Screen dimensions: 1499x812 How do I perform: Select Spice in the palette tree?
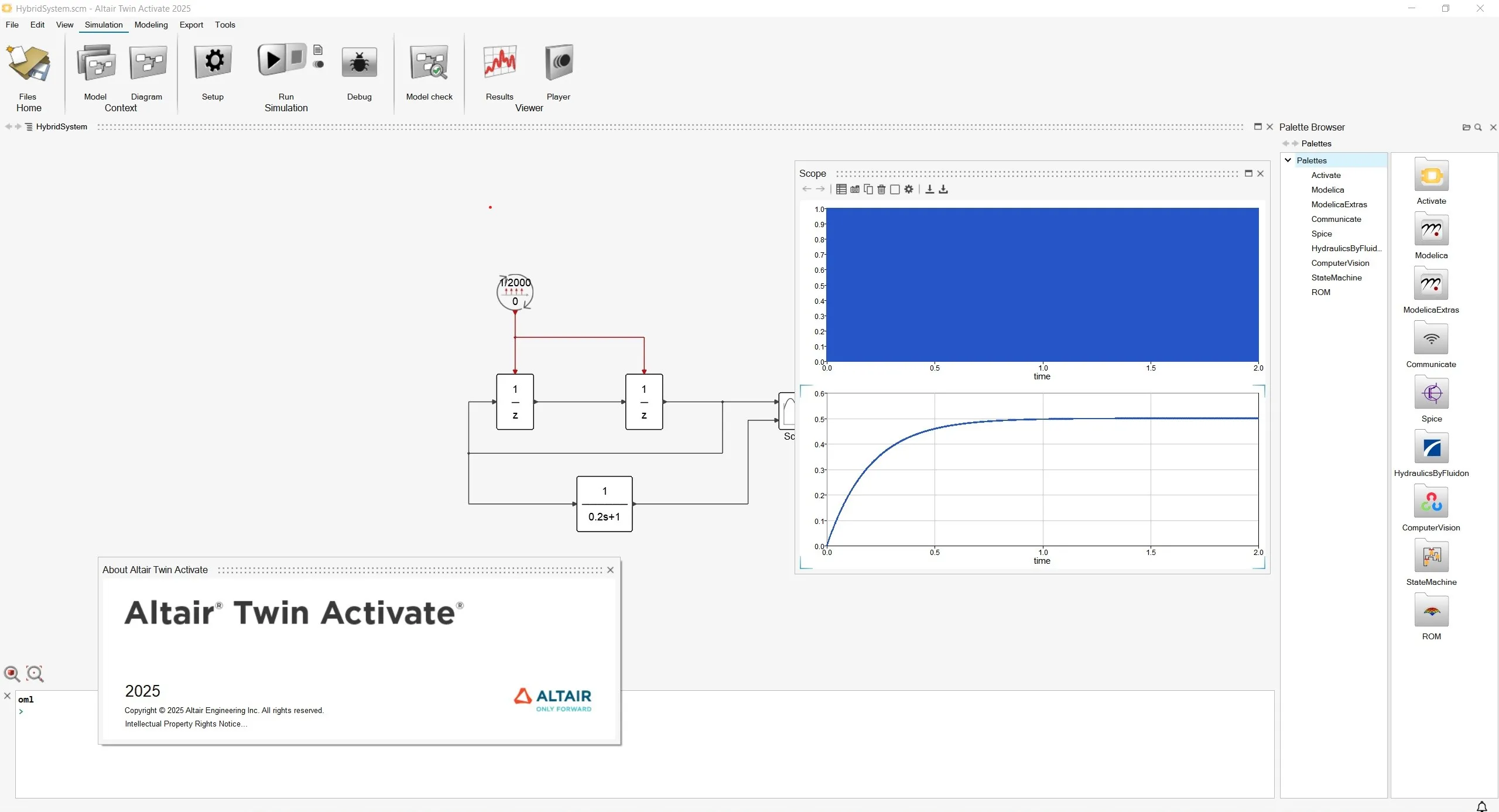tap(1321, 234)
